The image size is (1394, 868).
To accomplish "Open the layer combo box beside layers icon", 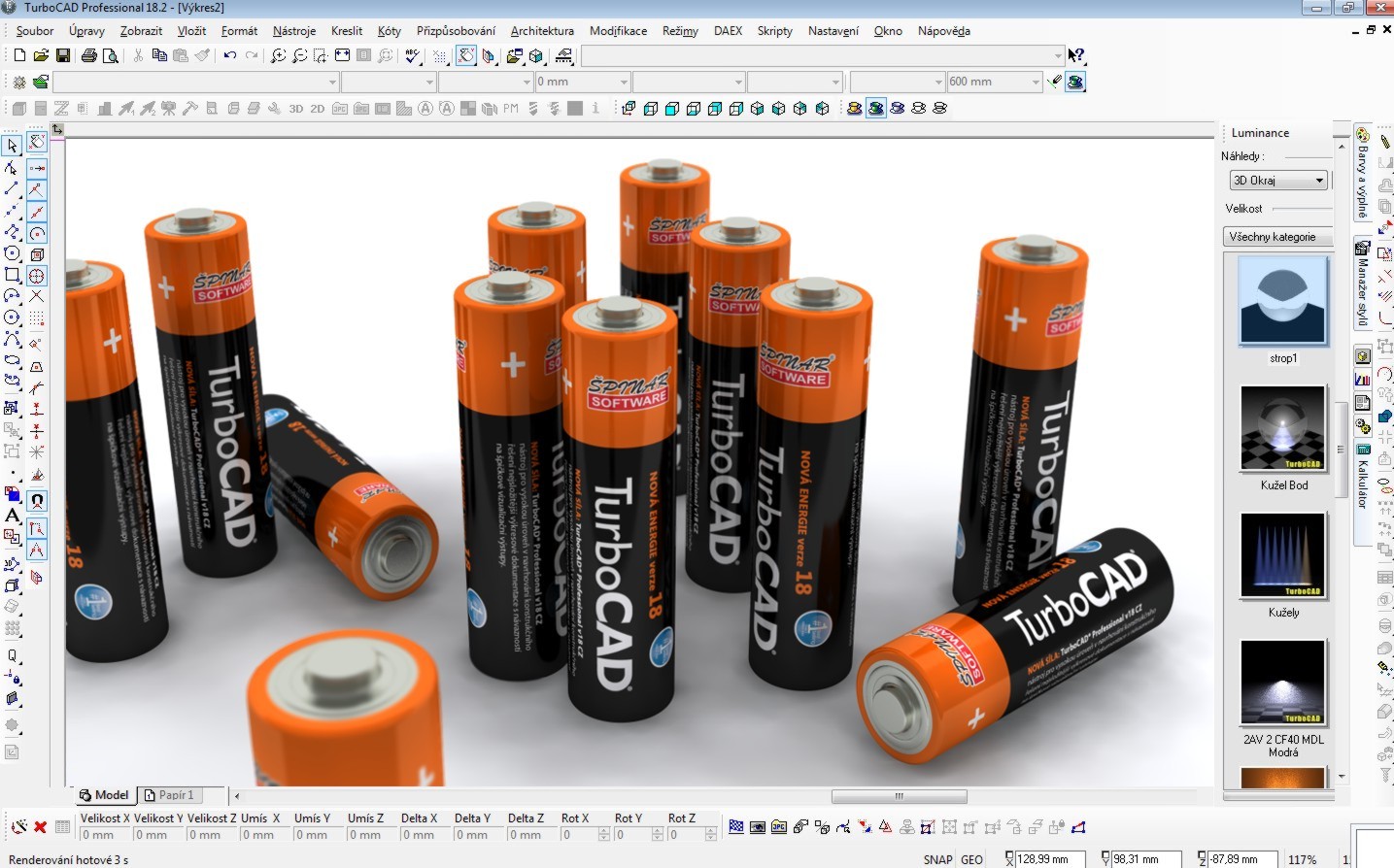I will click(x=195, y=83).
